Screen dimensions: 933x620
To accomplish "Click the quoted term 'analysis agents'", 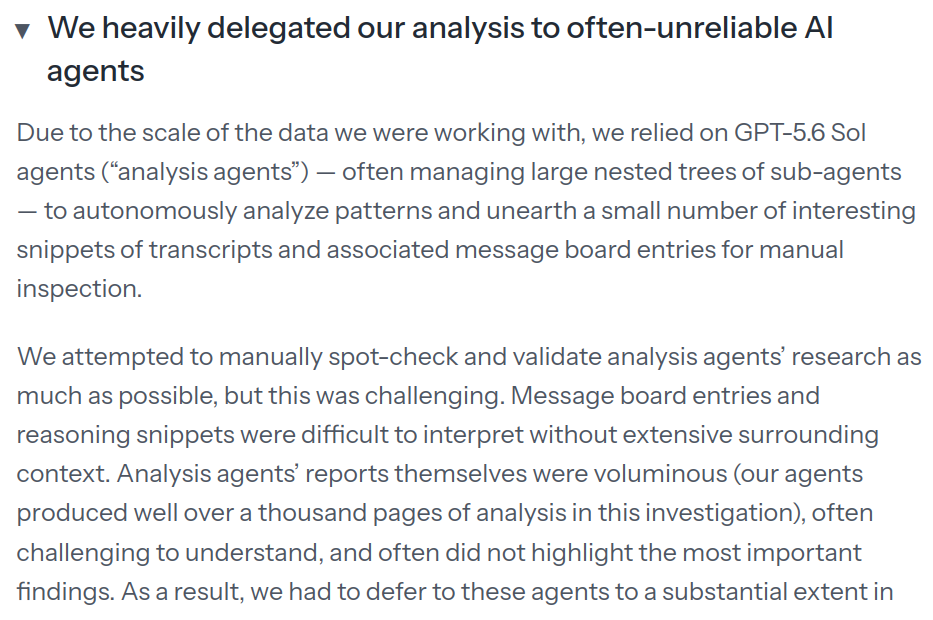I will point(206,172).
